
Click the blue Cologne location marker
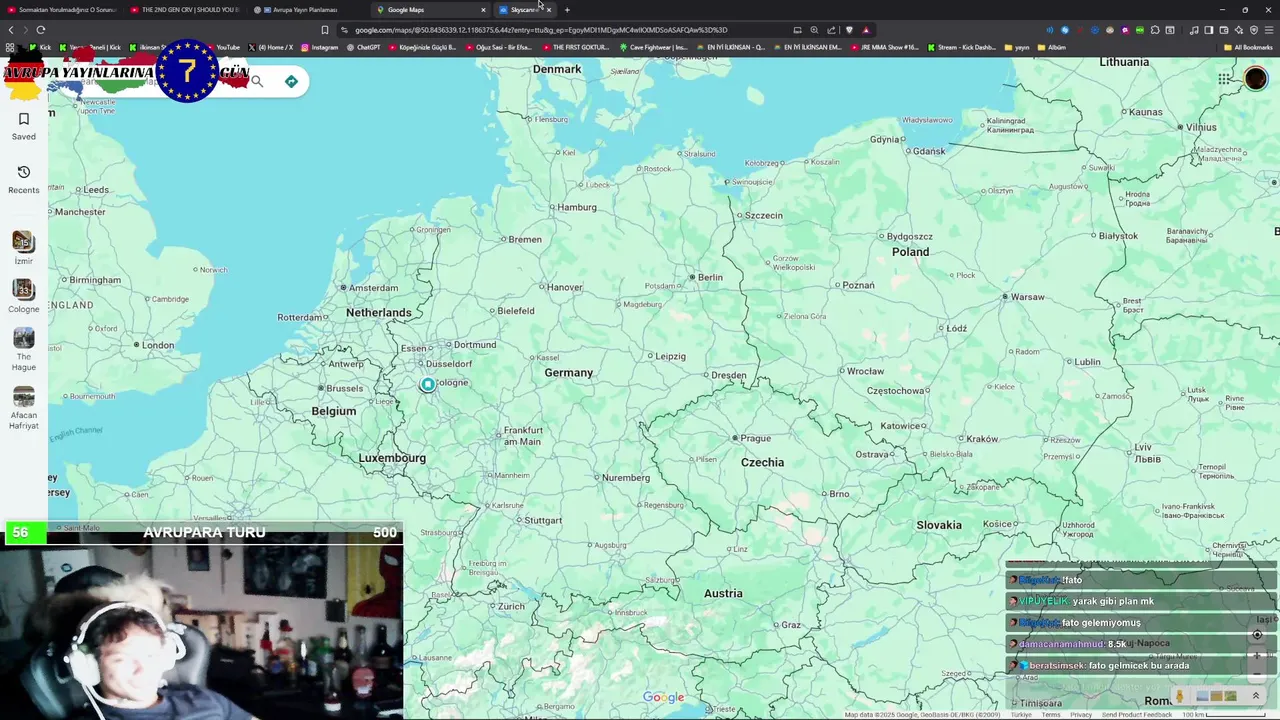click(x=428, y=384)
